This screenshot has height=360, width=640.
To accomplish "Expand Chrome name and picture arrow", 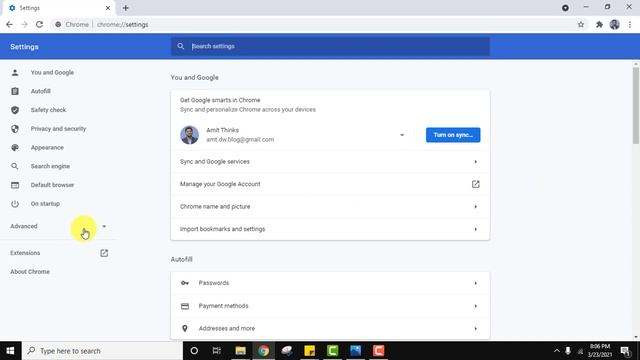I will coord(476,207).
